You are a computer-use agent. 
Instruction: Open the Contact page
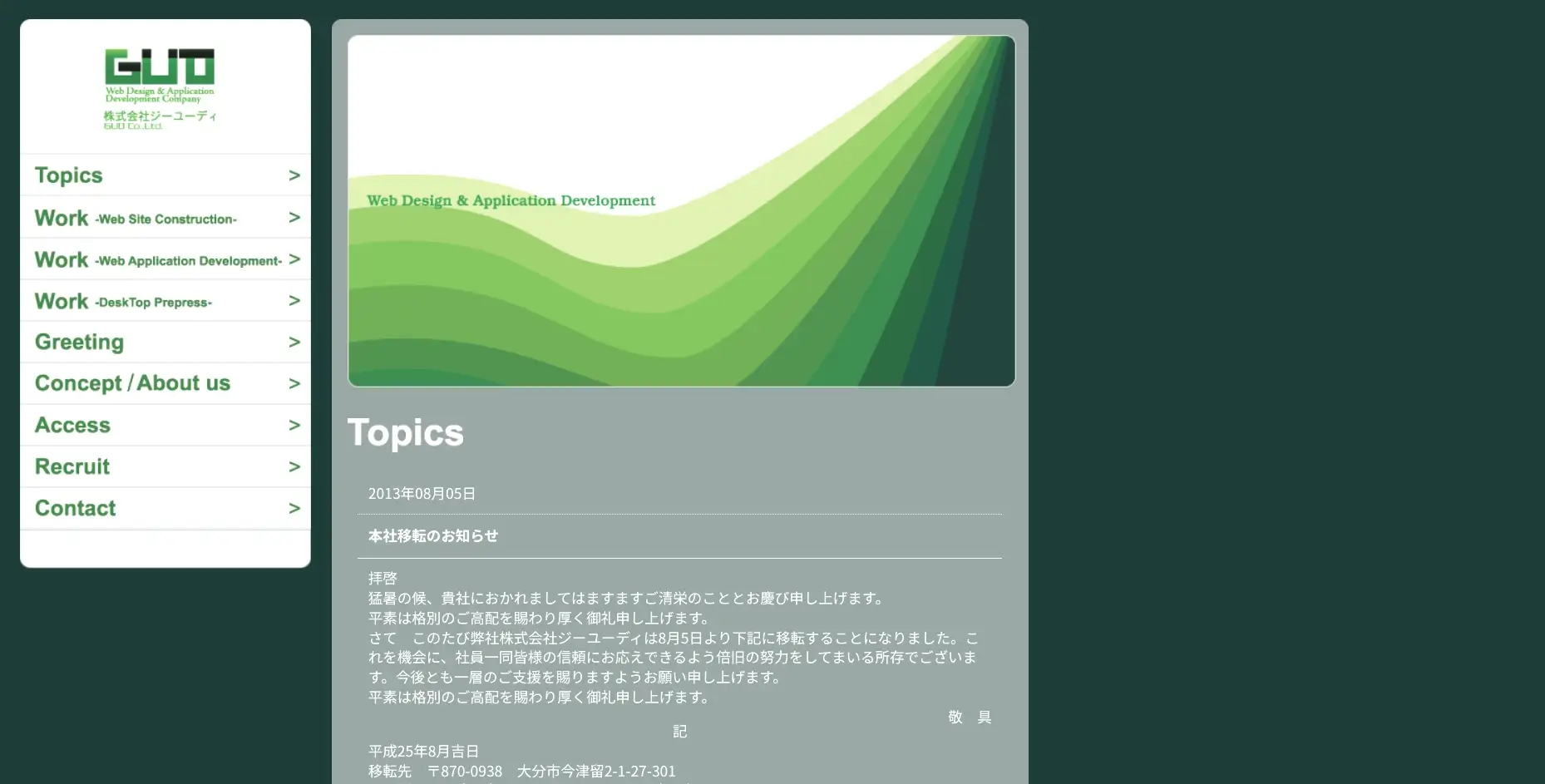pyautogui.click(x=75, y=508)
